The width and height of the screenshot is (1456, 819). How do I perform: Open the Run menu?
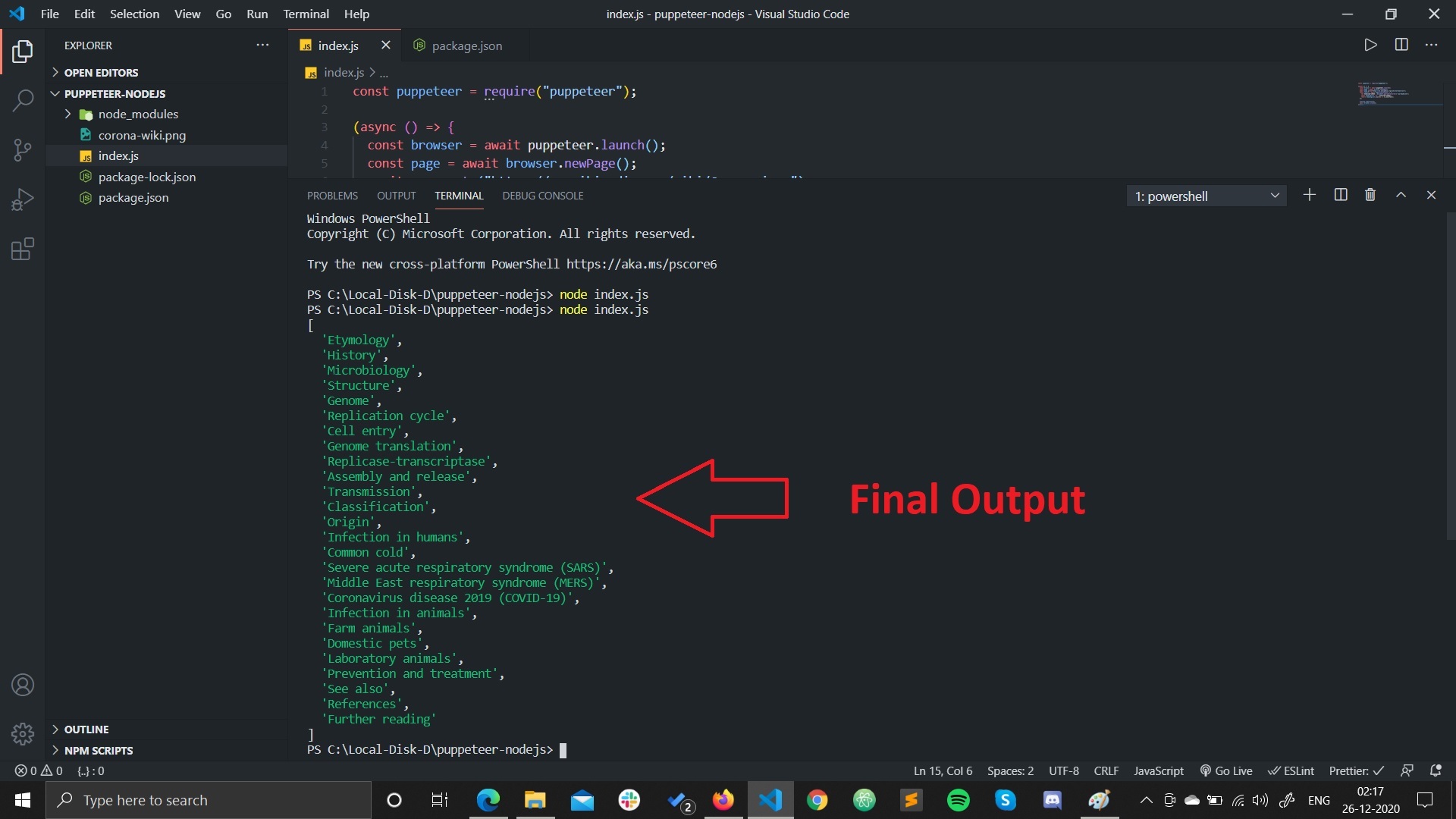(257, 14)
